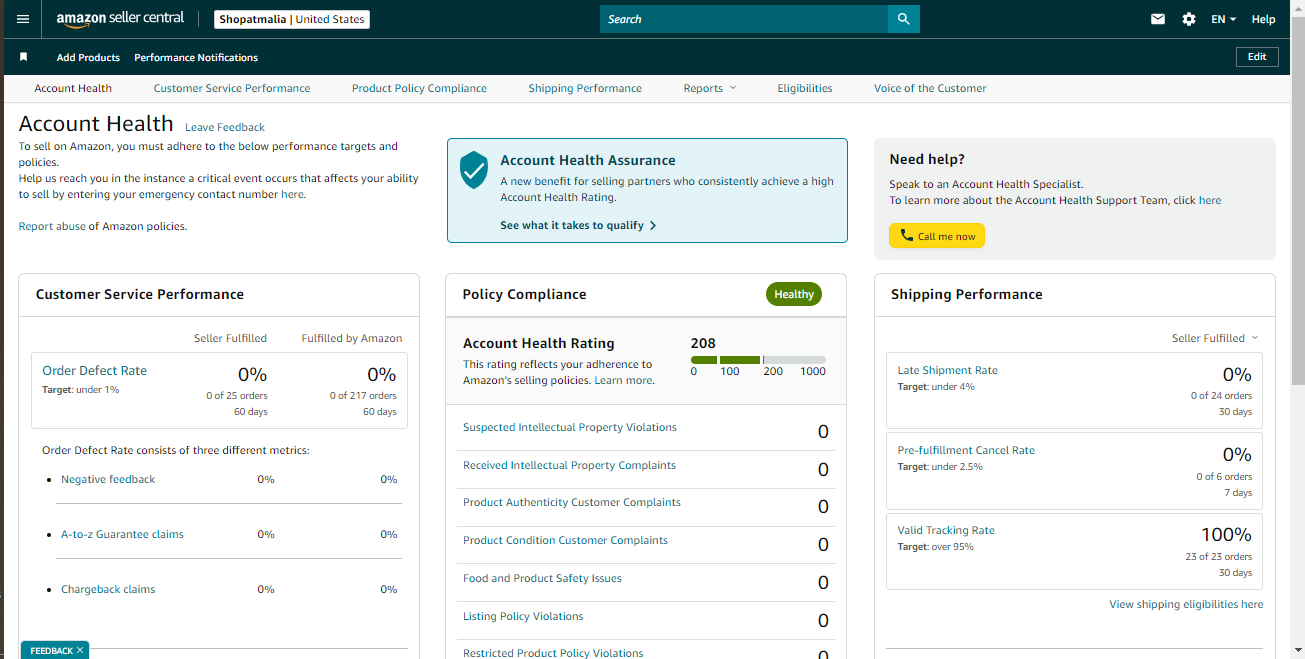1305x659 pixels.
Task: Open Product Condition Customer Complaints
Action: [565, 540]
